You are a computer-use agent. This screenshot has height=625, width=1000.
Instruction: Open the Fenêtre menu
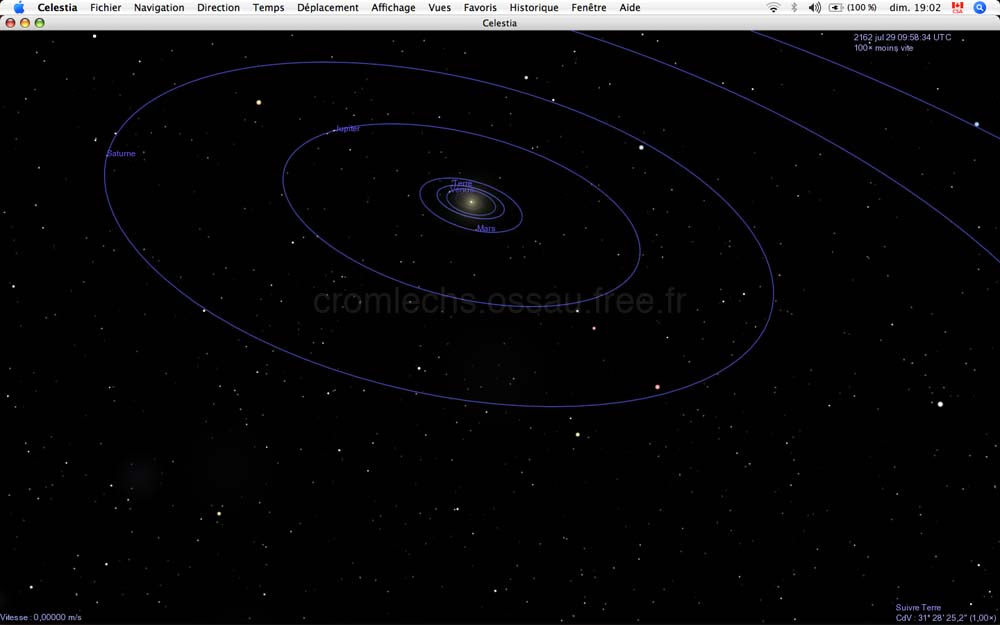(x=589, y=8)
